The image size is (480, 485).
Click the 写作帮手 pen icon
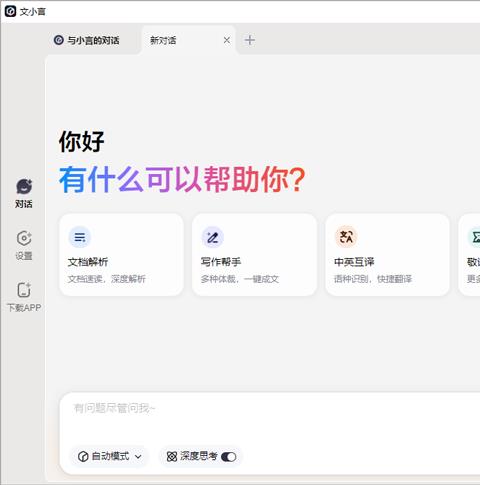tap(213, 237)
